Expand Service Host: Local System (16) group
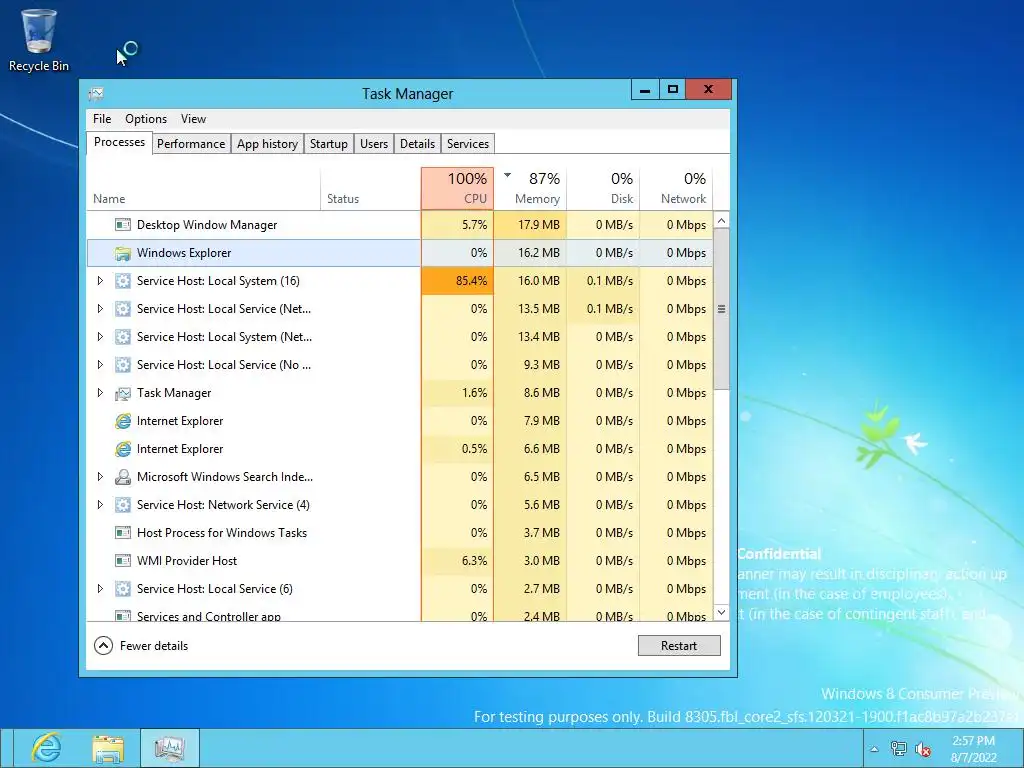1024x768 pixels. [100, 281]
